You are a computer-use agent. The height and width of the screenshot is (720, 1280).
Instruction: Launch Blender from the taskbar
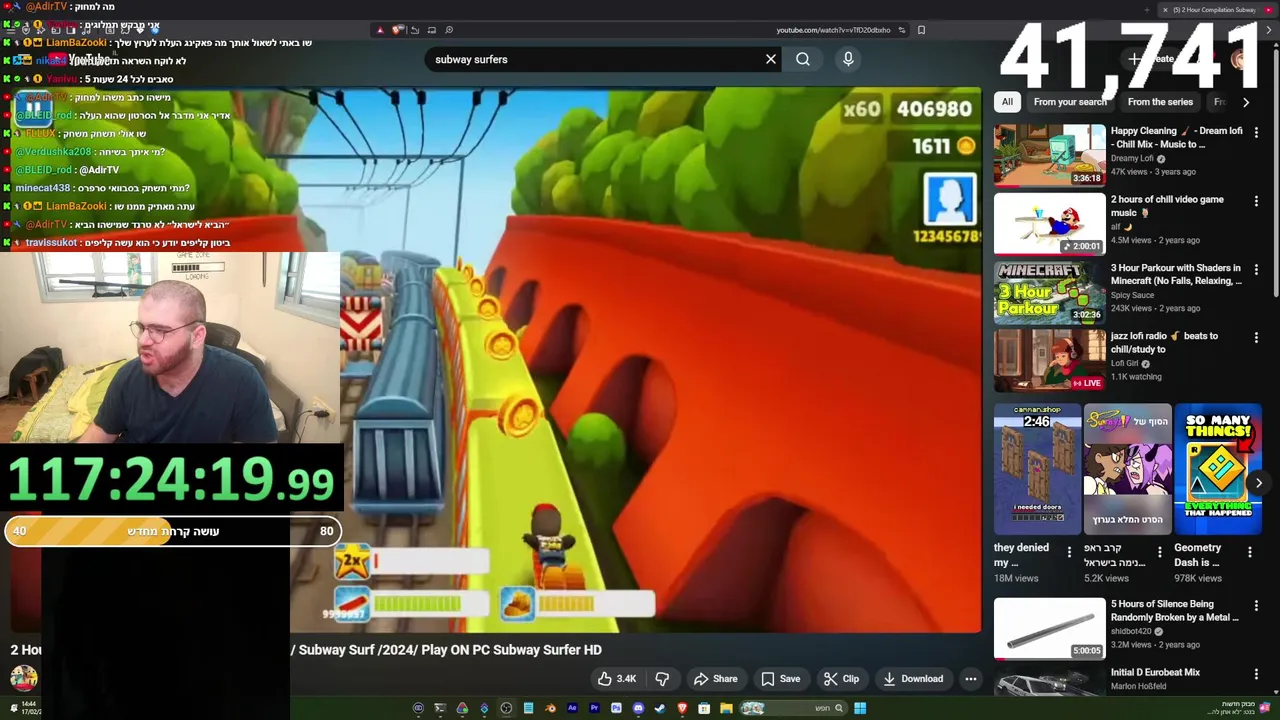coord(550,708)
